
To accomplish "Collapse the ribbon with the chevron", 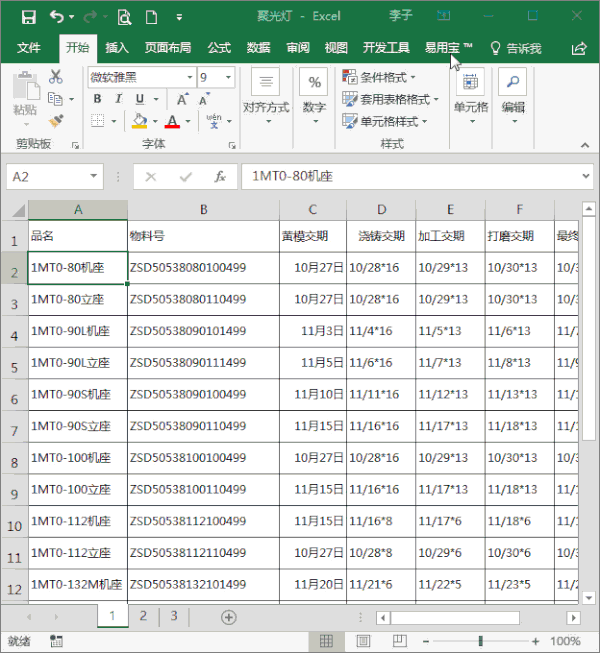I will (585, 145).
